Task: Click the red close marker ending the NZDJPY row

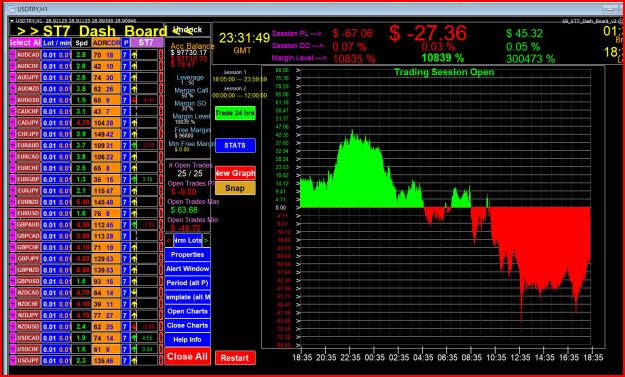Action: coord(161,316)
